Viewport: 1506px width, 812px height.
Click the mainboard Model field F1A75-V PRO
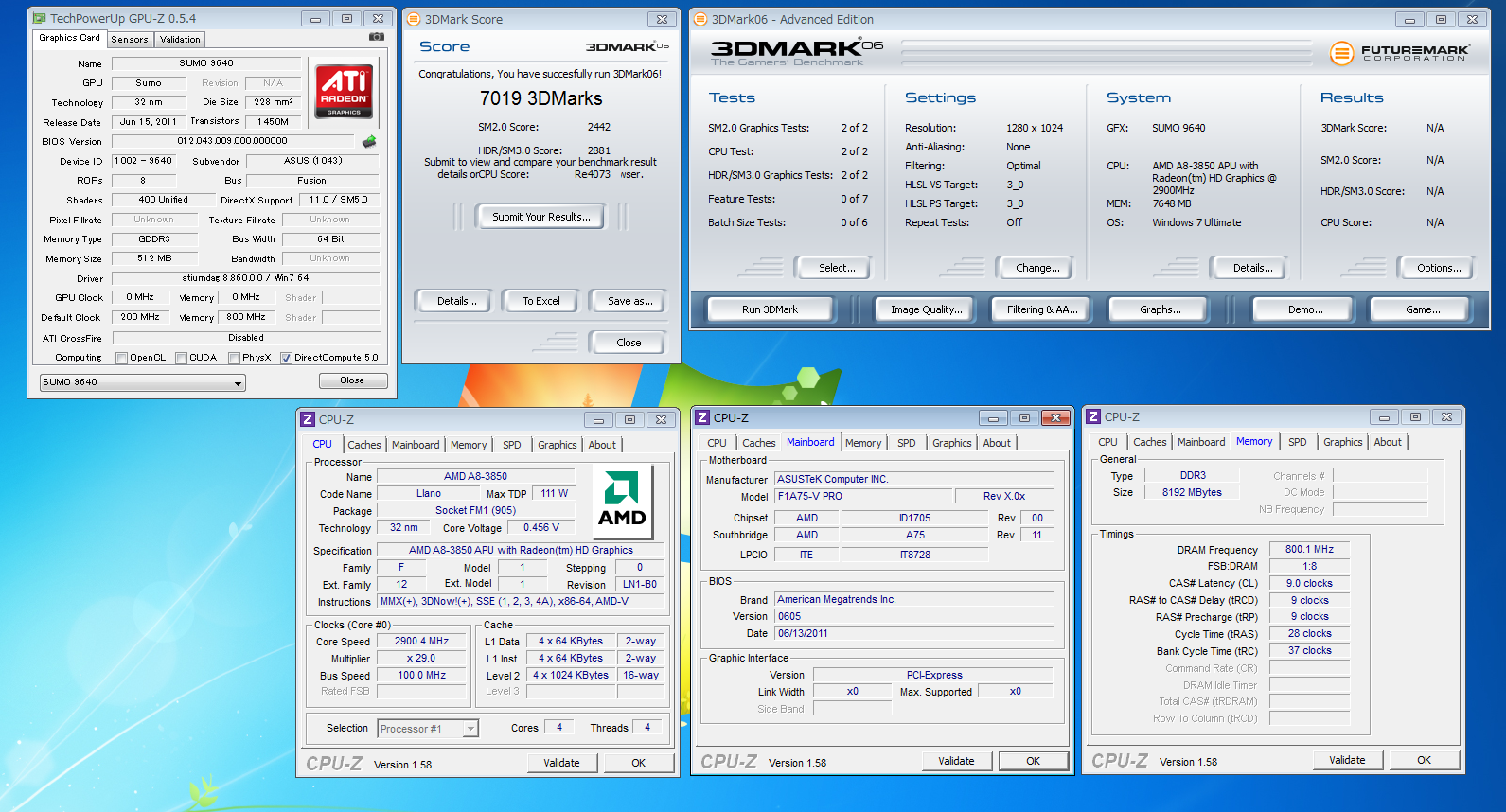pos(863,496)
